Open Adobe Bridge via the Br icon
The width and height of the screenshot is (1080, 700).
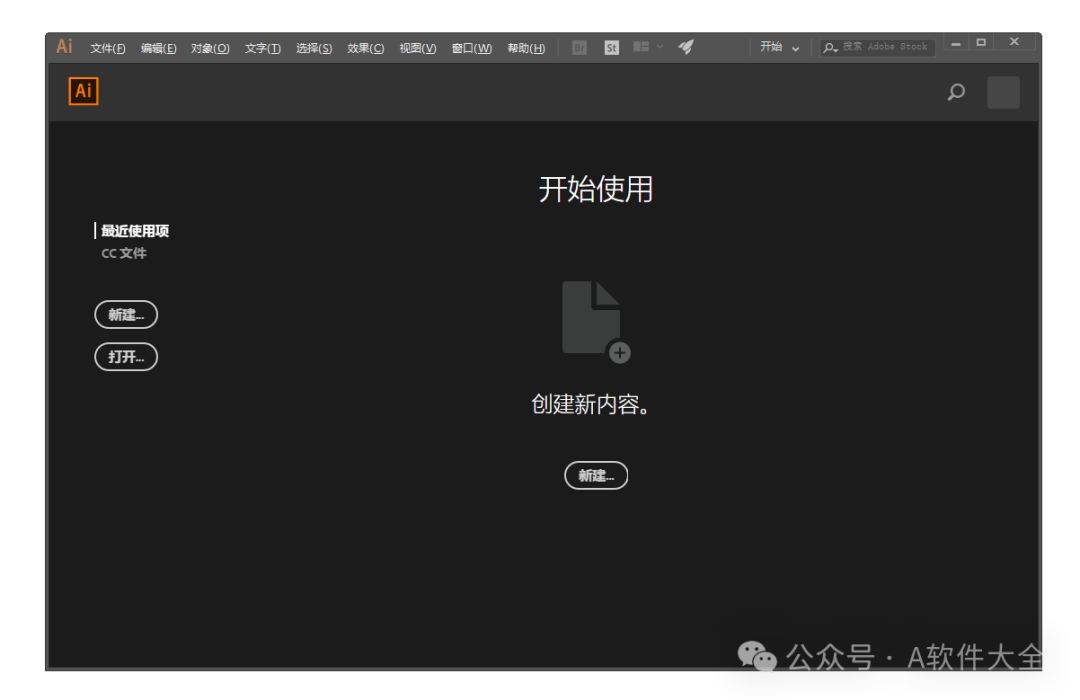(578, 46)
